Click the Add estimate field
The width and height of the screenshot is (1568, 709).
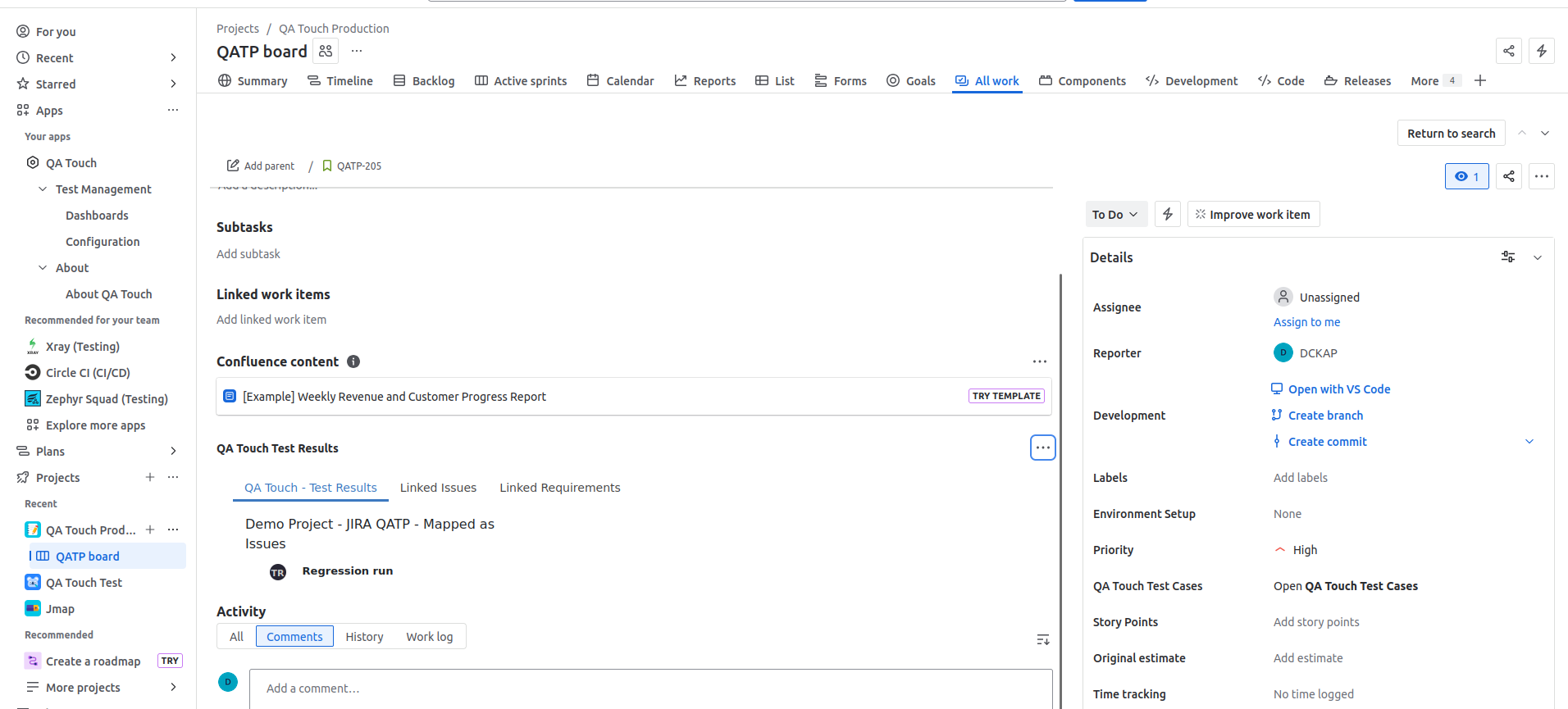point(1308,658)
